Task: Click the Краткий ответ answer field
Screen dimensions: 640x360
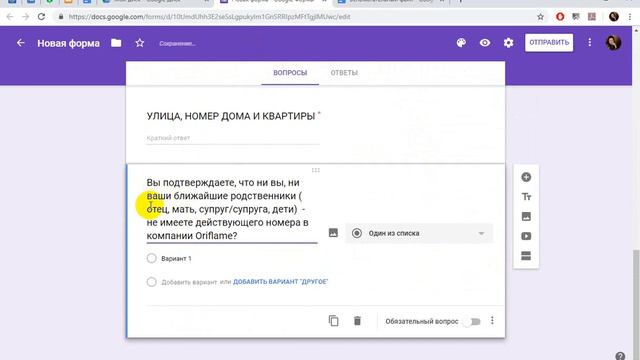Action: pyautogui.click(x=233, y=138)
